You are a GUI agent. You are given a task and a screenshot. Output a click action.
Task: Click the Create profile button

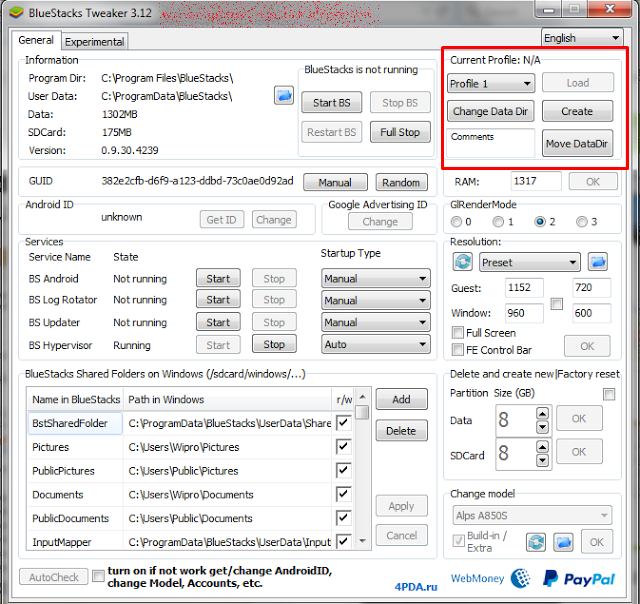click(x=577, y=111)
